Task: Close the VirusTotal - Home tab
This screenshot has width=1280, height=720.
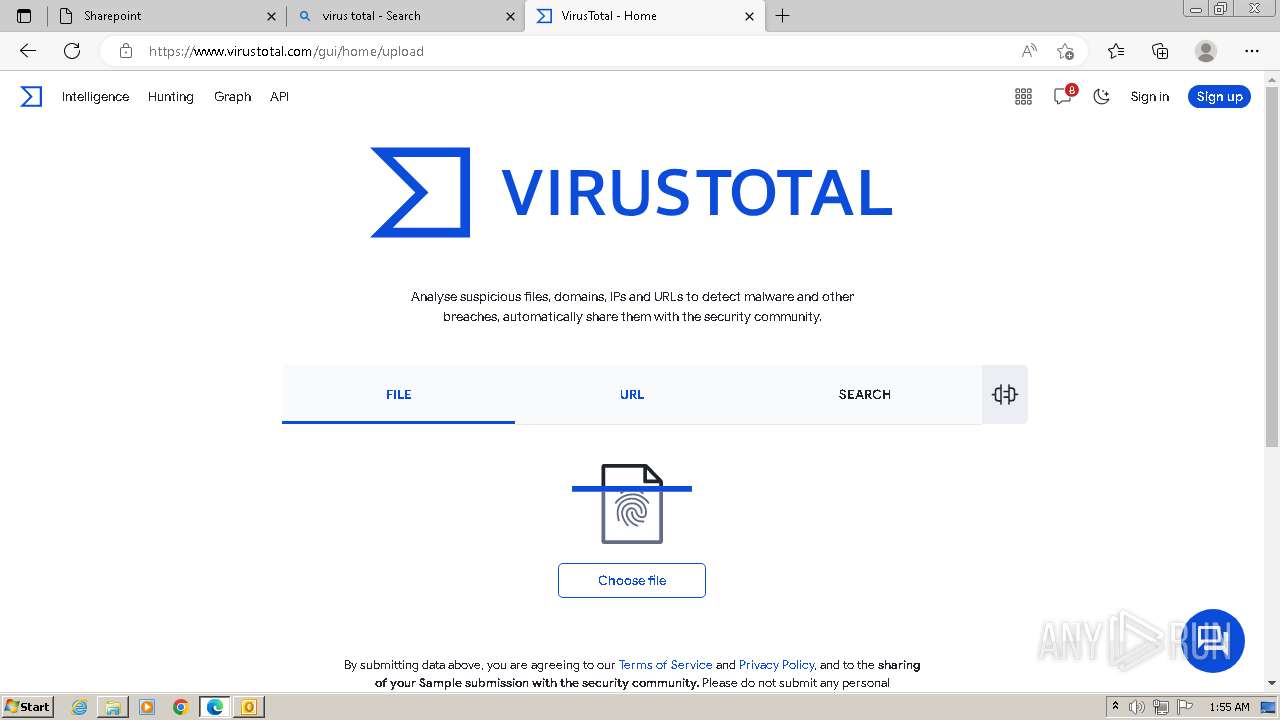Action: (x=749, y=16)
